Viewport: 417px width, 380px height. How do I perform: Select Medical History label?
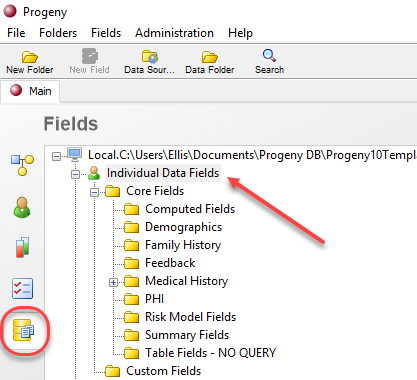tap(186, 281)
